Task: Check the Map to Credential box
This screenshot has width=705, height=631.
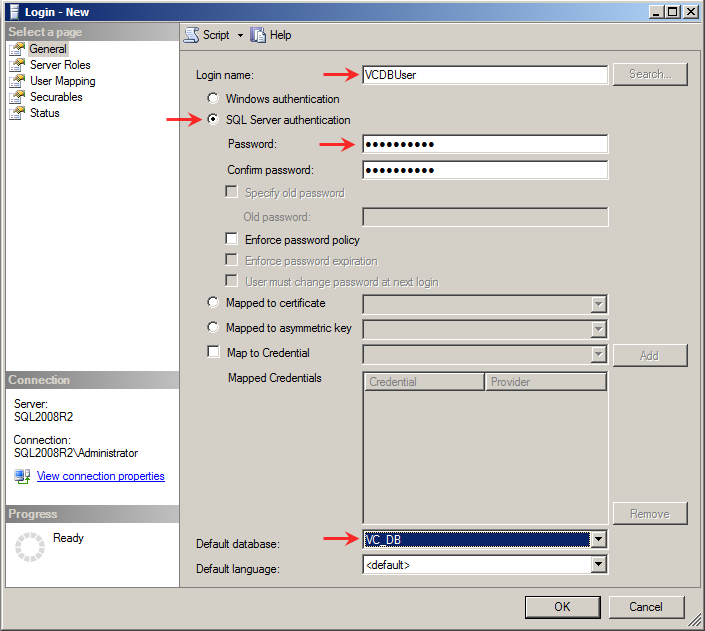Action: [x=212, y=352]
